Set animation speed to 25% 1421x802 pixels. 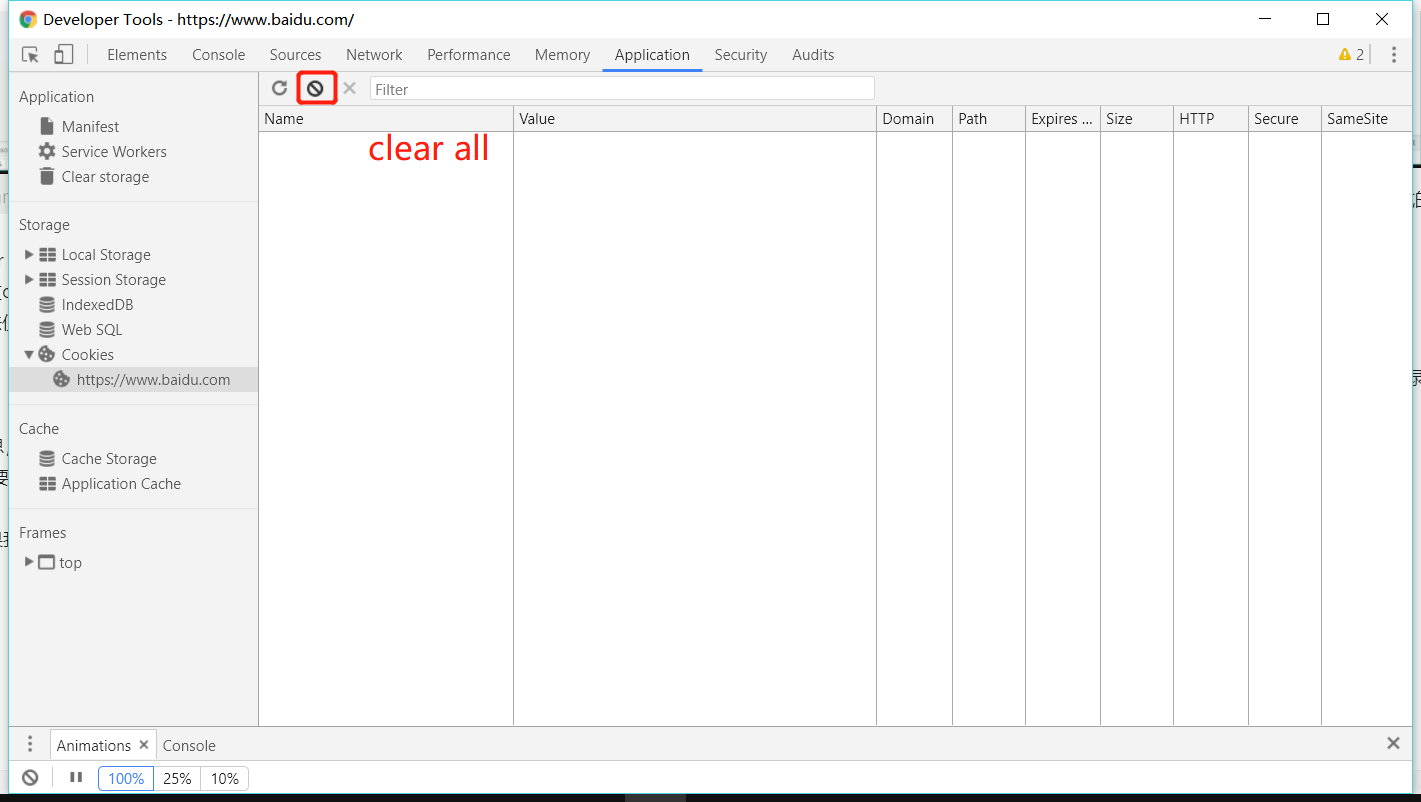click(177, 779)
